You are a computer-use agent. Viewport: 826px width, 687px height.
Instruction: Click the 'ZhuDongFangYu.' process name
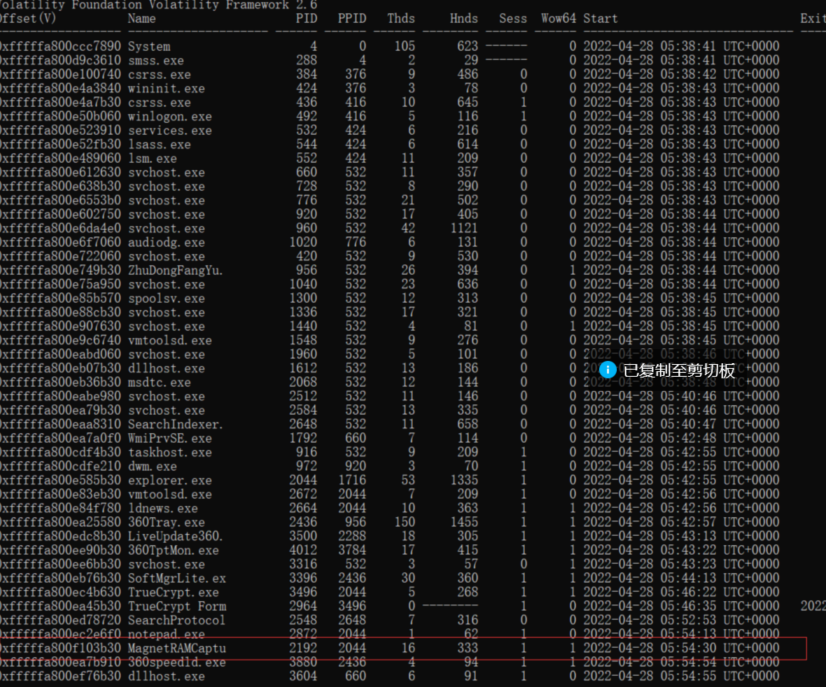[x=175, y=270]
